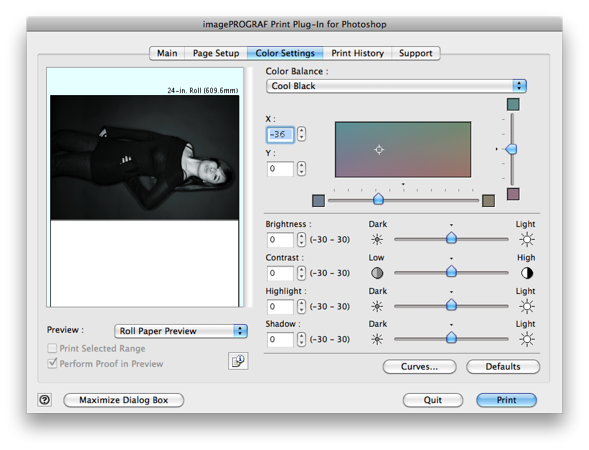589x450 pixels.
Task: Open the proof information icon button
Action: pyautogui.click(x=238, y=361)
